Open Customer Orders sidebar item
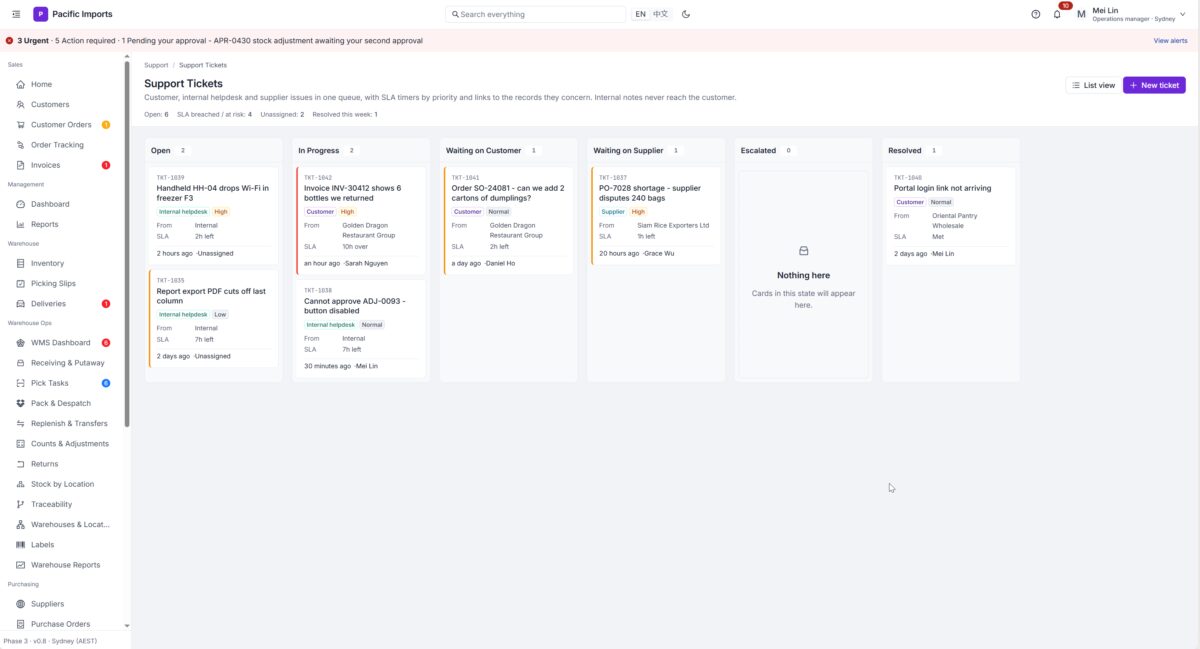This screenshot has height=649, width=1200. (x=64, y=125)
